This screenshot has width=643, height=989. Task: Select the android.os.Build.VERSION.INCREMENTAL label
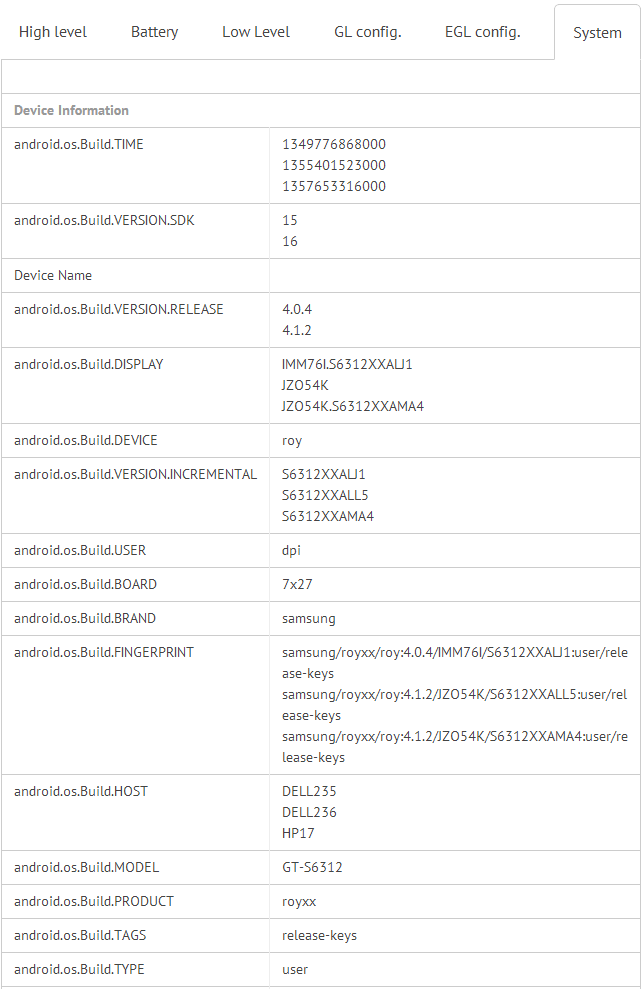click(135, 474)
